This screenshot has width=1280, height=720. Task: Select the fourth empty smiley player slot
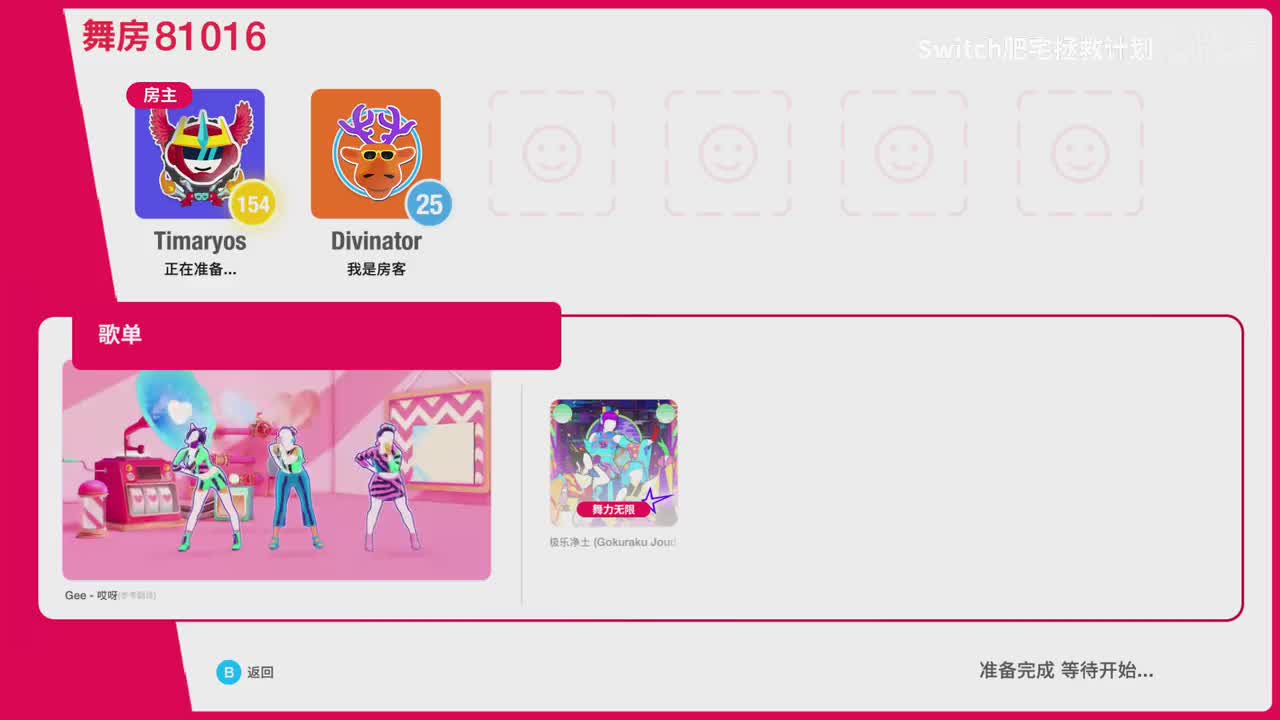pos(1080,154)
